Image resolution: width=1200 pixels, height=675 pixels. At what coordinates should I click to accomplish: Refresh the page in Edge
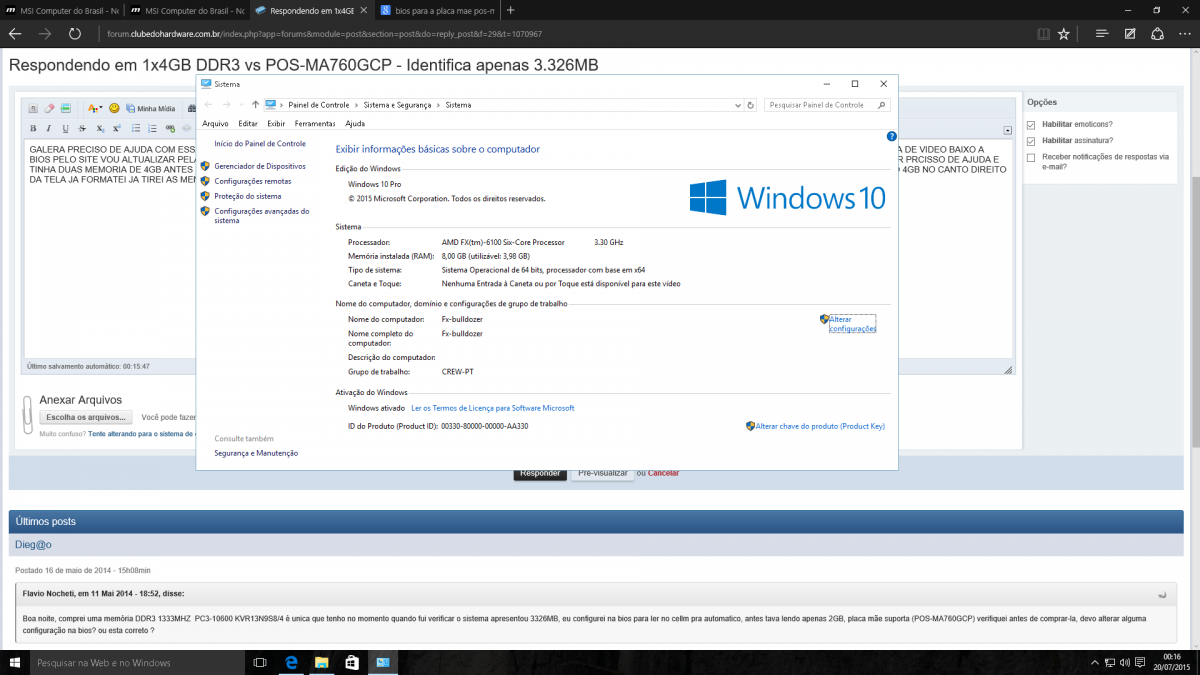[x=74, y=33]
